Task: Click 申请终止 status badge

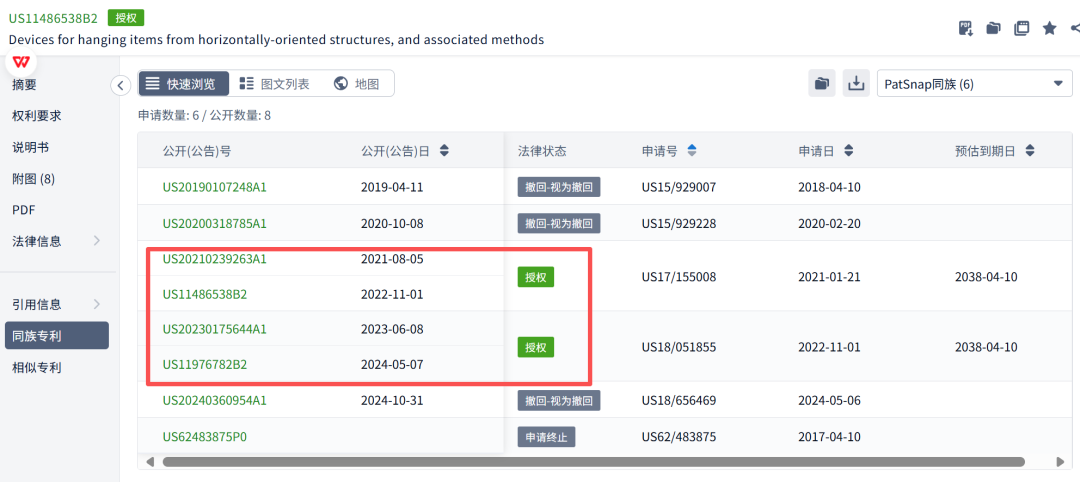Action: tap(546, 437)
